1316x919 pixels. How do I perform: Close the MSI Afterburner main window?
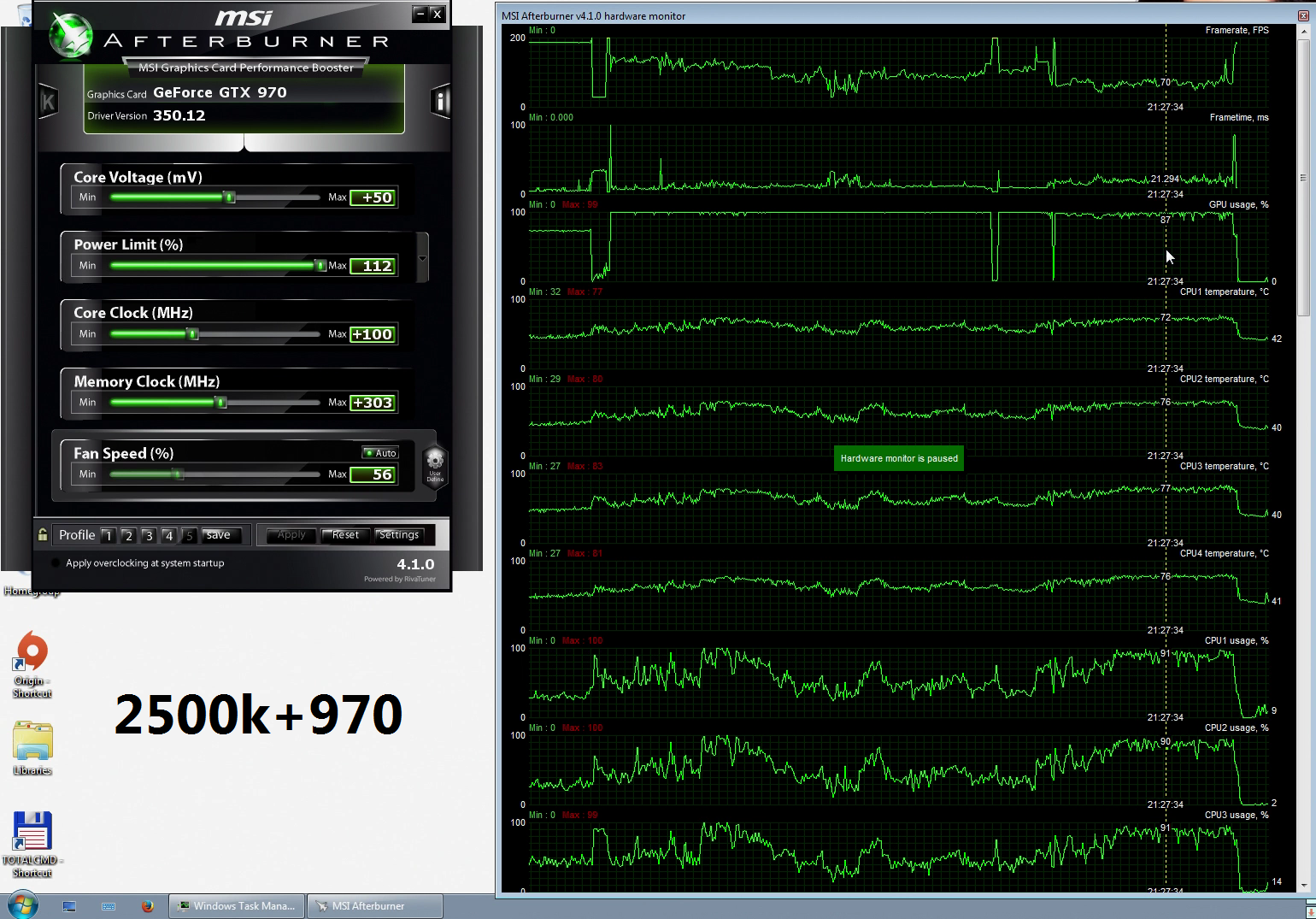point(437,14)
